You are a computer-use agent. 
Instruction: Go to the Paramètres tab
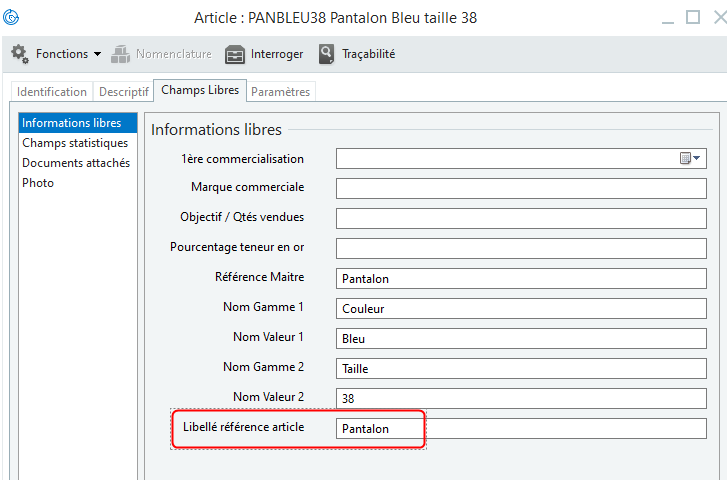[281, 92]
